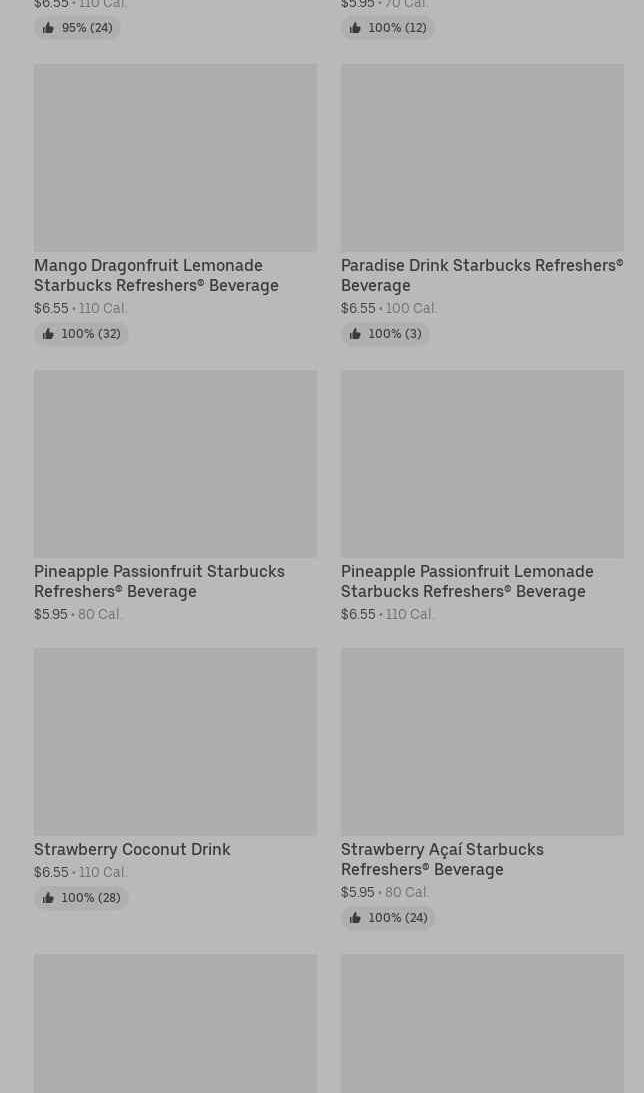Click Paradise Drink Starbucks Refreshers Beverage title
Image resolution: width=644 pixels, height=1093 pixels.
pos(481,275)
